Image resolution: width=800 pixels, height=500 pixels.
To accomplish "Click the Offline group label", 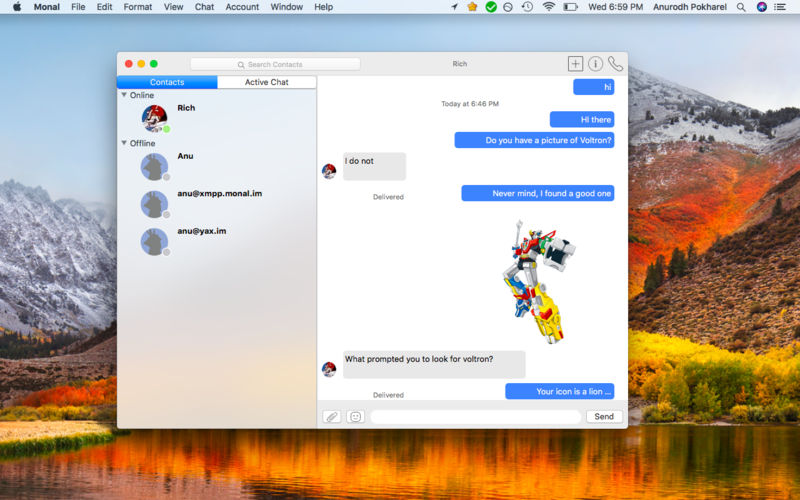I will pos(142,143).
